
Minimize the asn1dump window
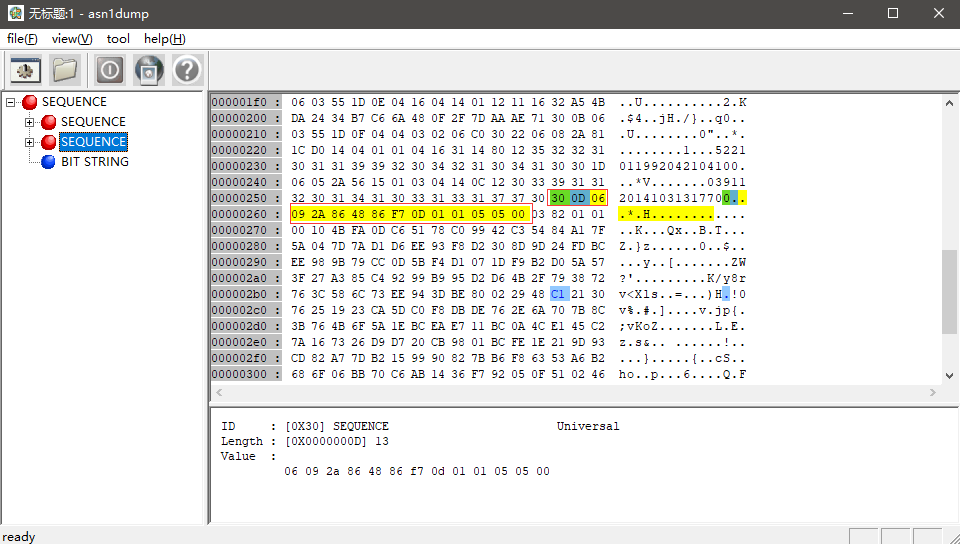point(847,13)
